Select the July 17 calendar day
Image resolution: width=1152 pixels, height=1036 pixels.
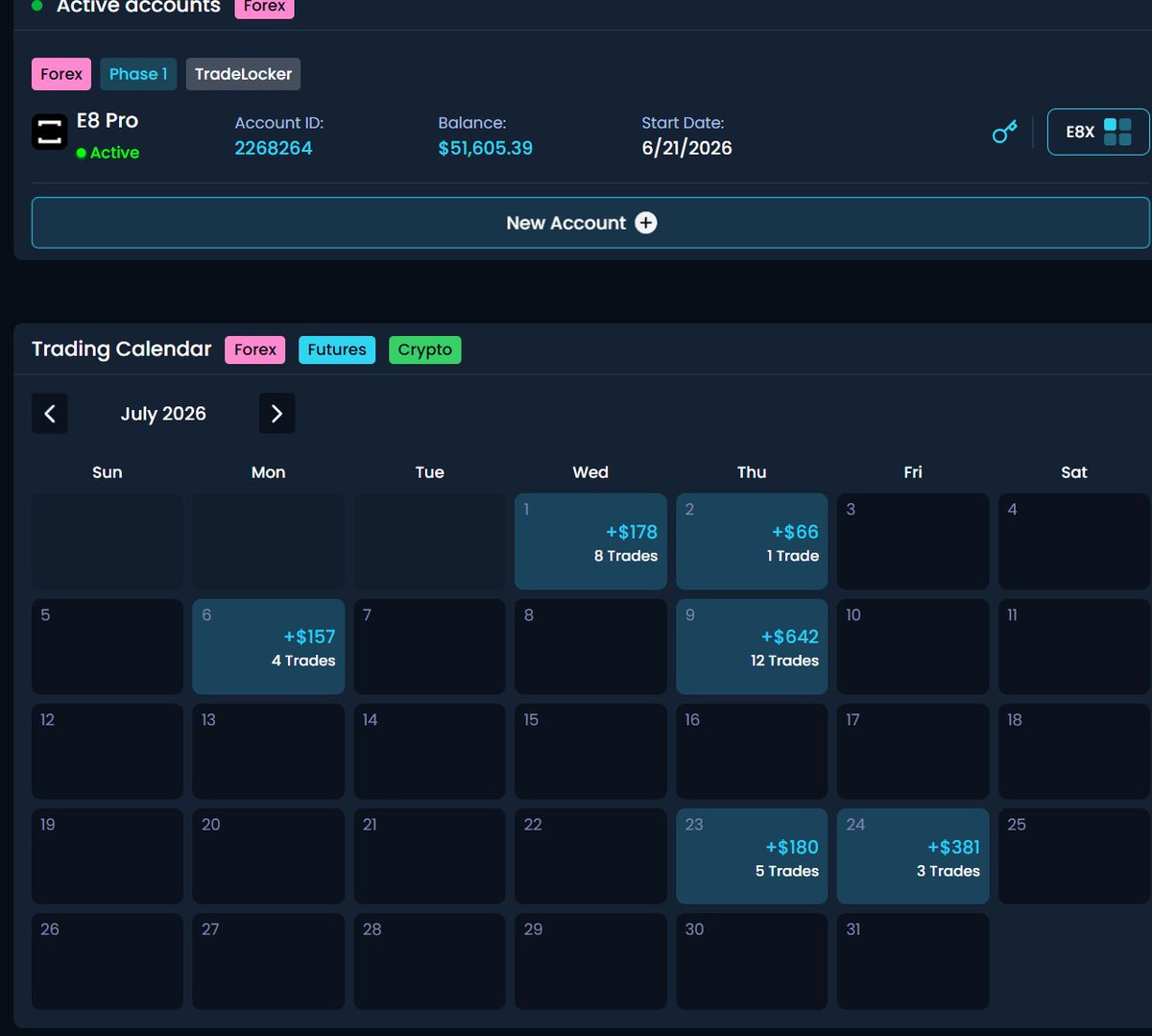(x=913, y=752)
